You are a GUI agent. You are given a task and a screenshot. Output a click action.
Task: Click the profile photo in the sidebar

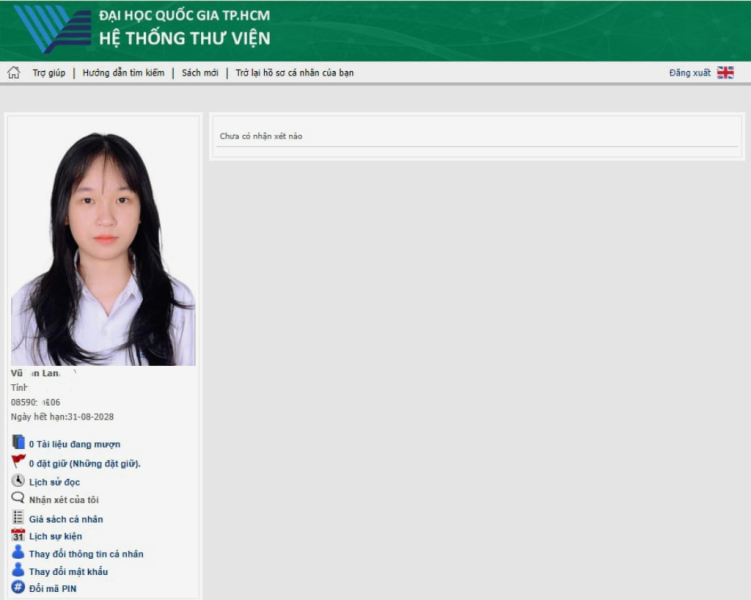click(103, 249)
